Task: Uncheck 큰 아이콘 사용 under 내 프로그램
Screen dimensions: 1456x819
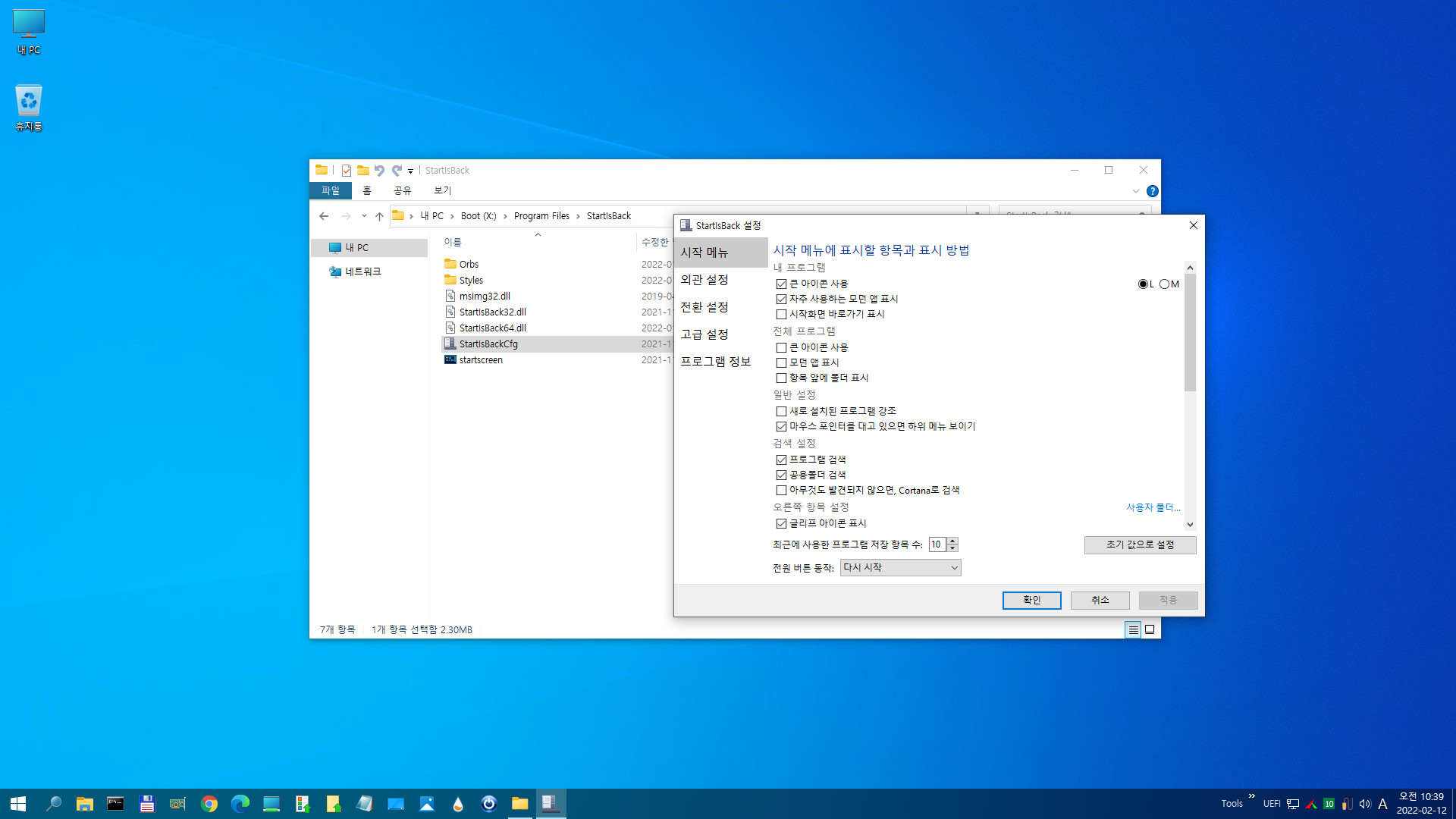Action: (781, 284)
